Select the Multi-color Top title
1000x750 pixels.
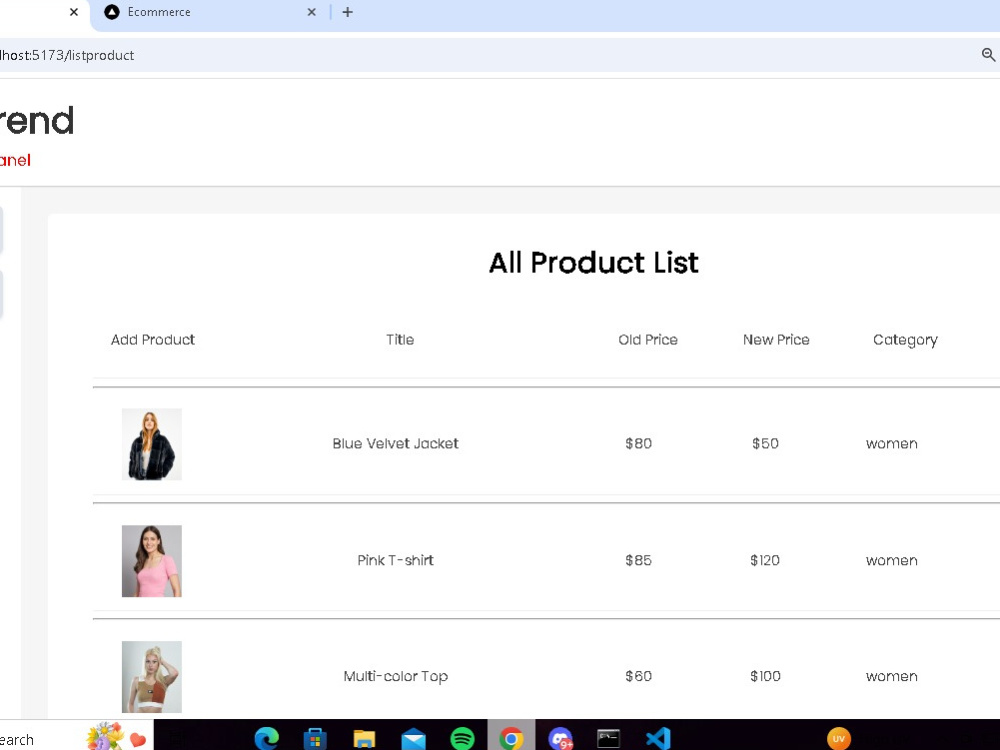(x=395, y=676)
